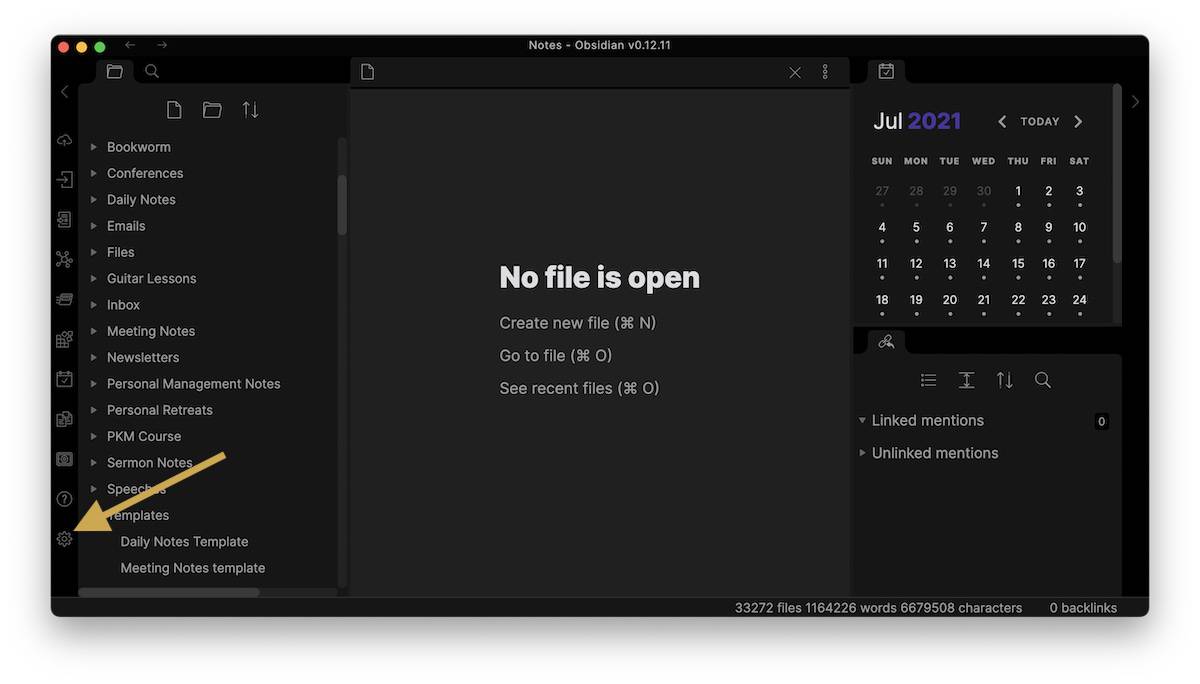Show the backlinks search filter

tap(1042, 380)
